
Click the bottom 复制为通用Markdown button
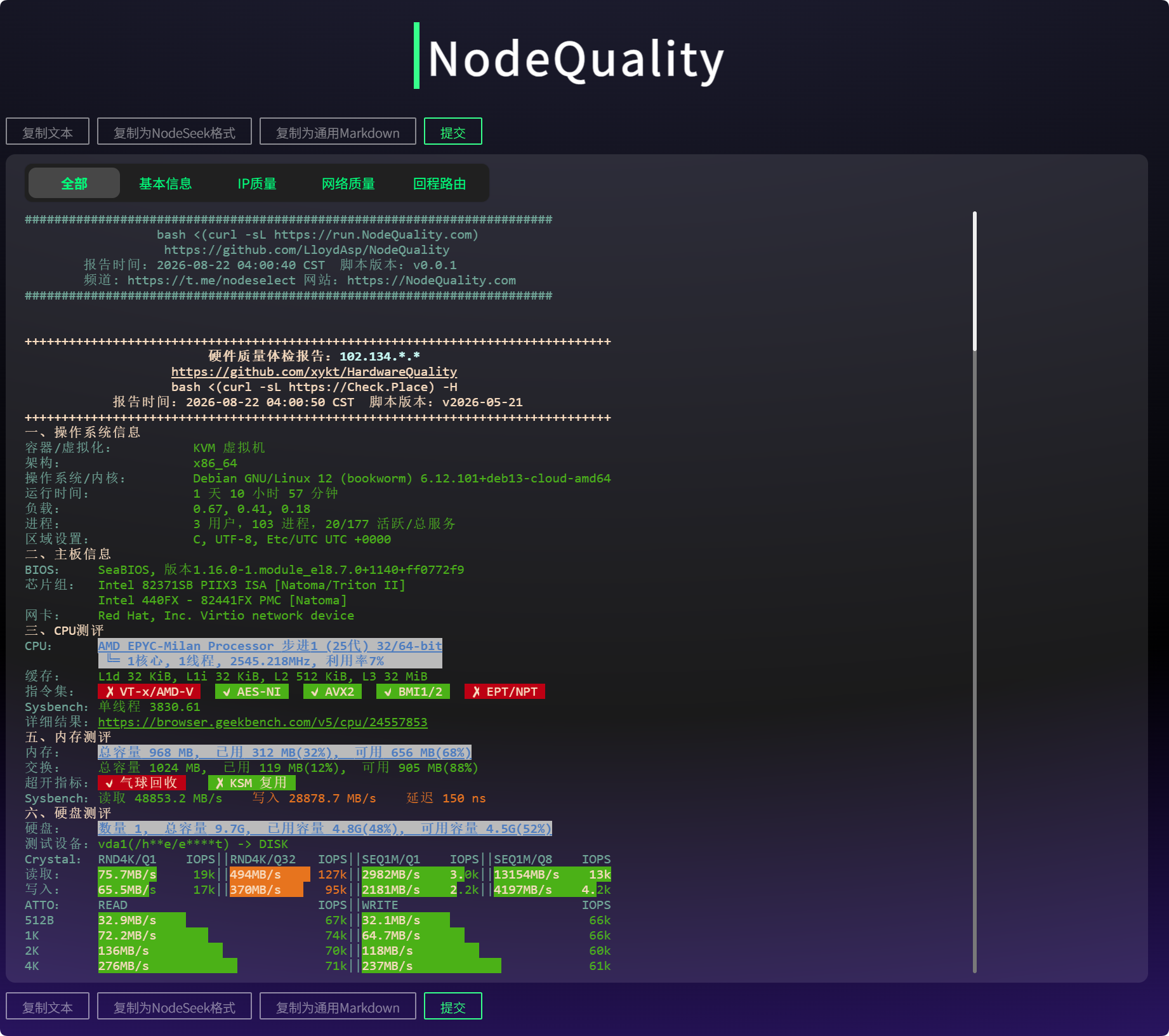pyautogui.click(x=338, y=1006)
